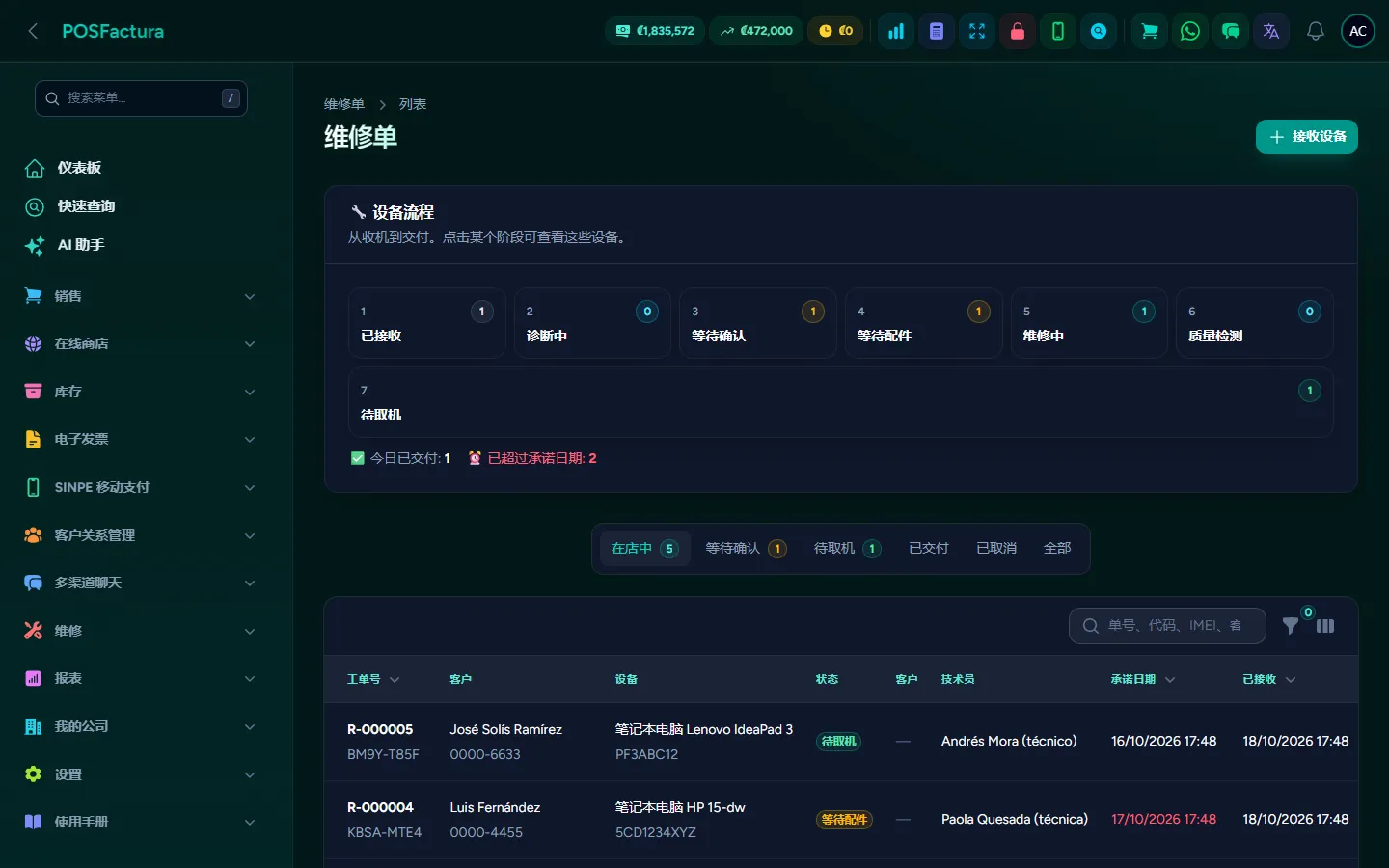Focus the table search field 单号、代码、IMEI
This screenshot has height=868, width=1389.
click(1167, 626)
